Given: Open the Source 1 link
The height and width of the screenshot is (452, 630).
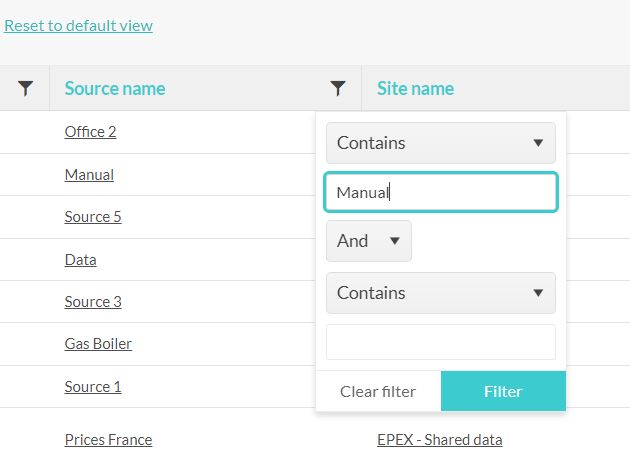Looking at the screenshot, I should tap(93, 387).
